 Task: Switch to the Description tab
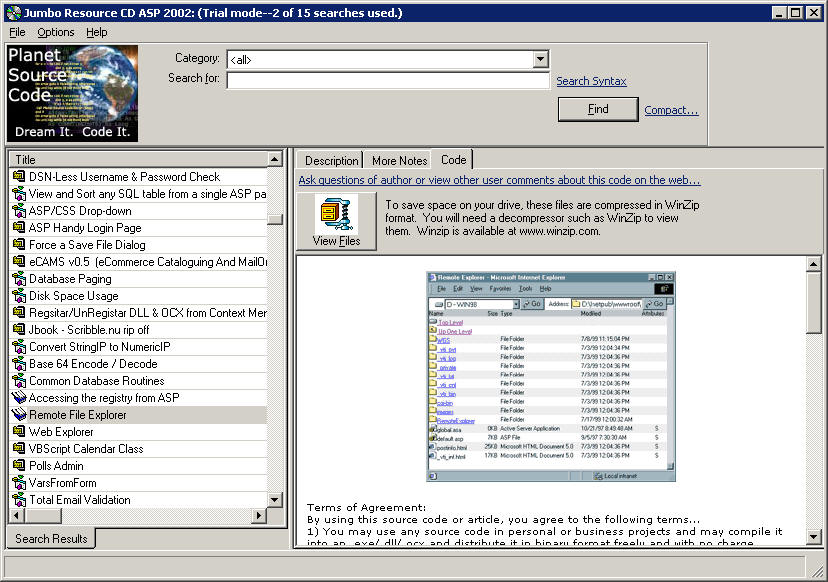click(x=331, y=161)
